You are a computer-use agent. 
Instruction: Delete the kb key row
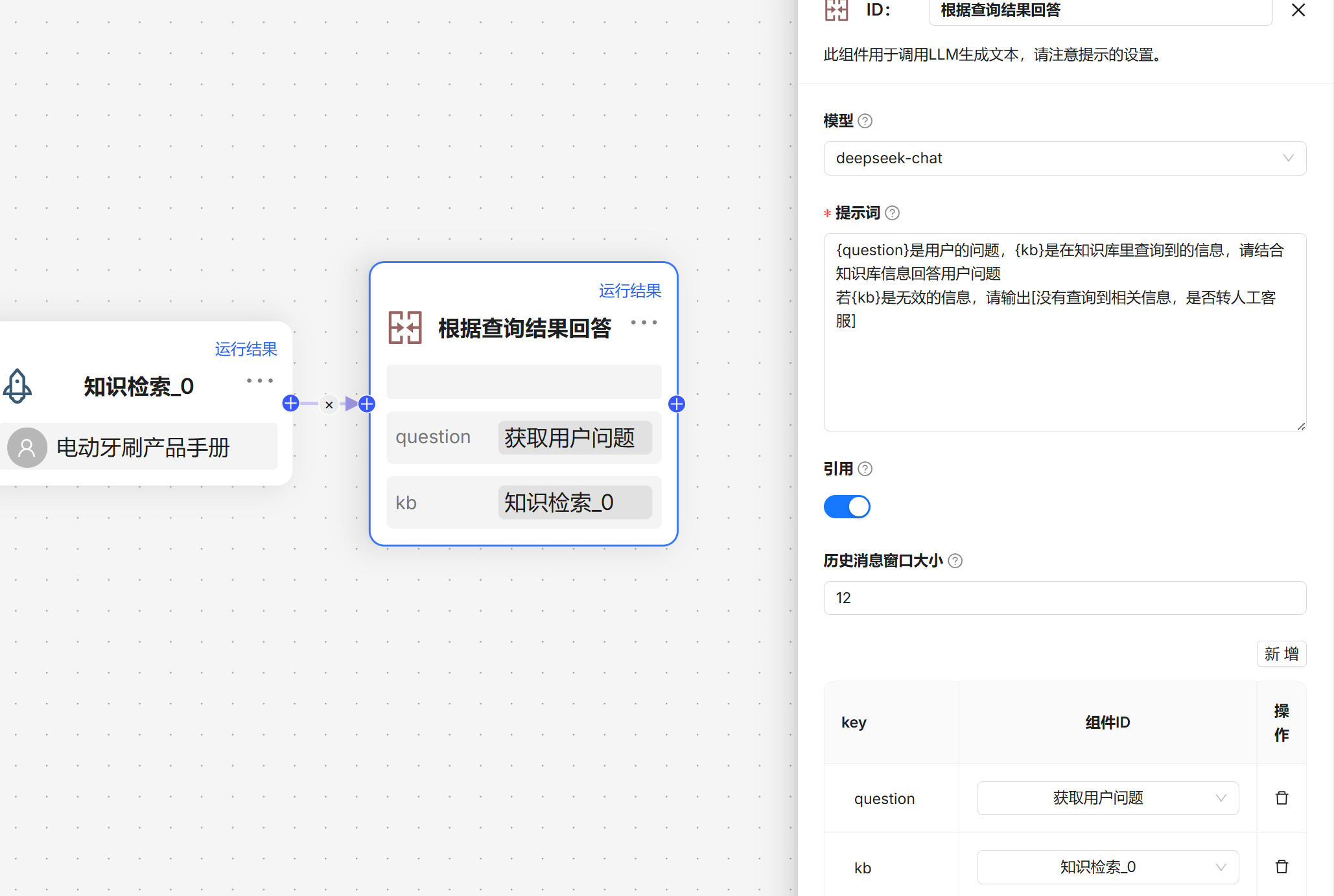tap(1281, 867)
